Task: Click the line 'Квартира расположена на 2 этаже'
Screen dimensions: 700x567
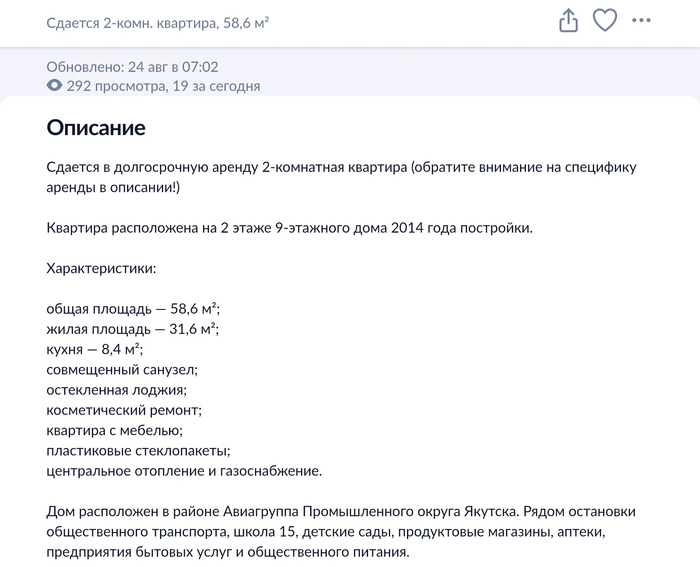Action: (x=290, y=228)
